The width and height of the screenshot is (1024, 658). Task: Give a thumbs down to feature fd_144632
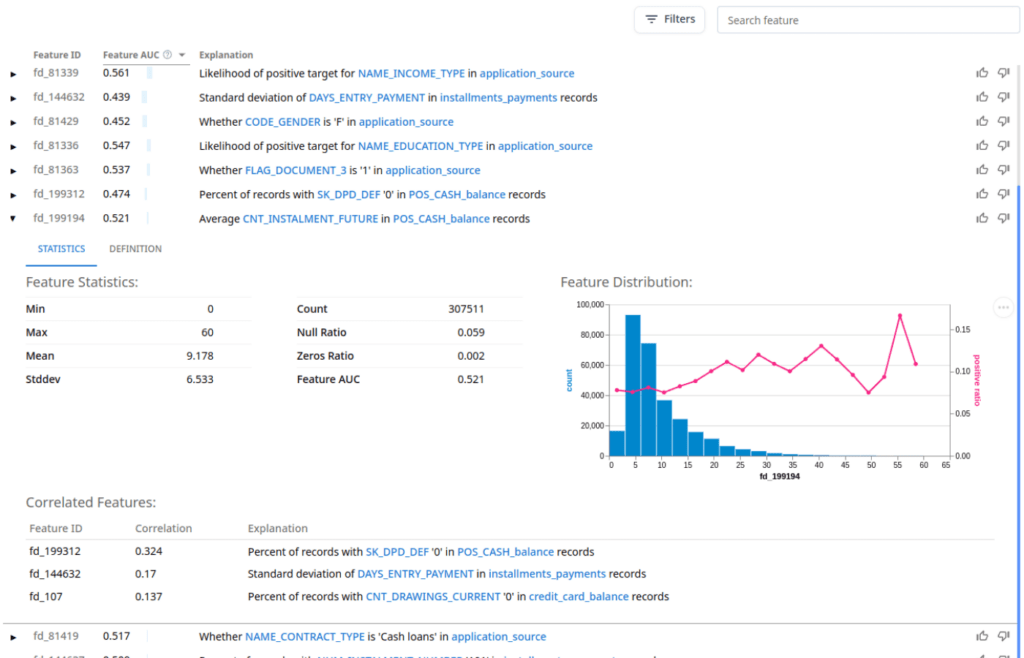1003,96
